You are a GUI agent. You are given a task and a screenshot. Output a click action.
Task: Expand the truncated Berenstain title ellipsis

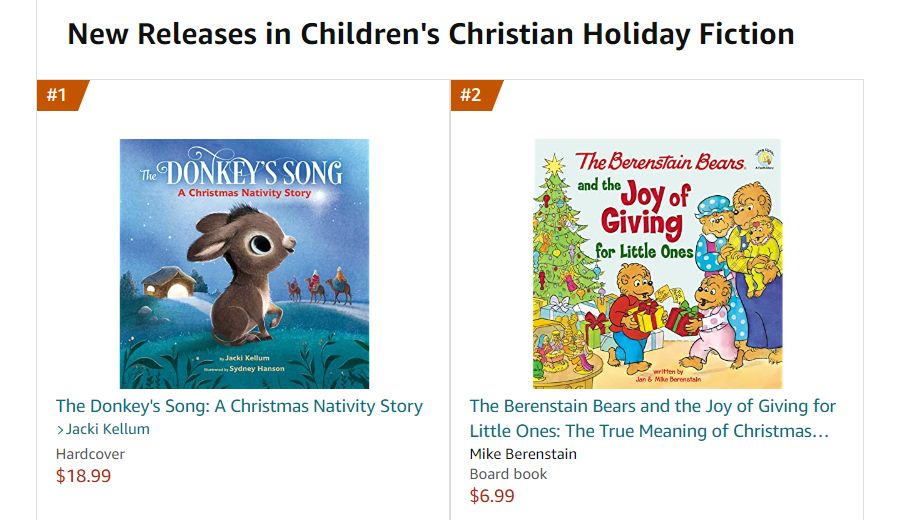[x=821, y=432]
